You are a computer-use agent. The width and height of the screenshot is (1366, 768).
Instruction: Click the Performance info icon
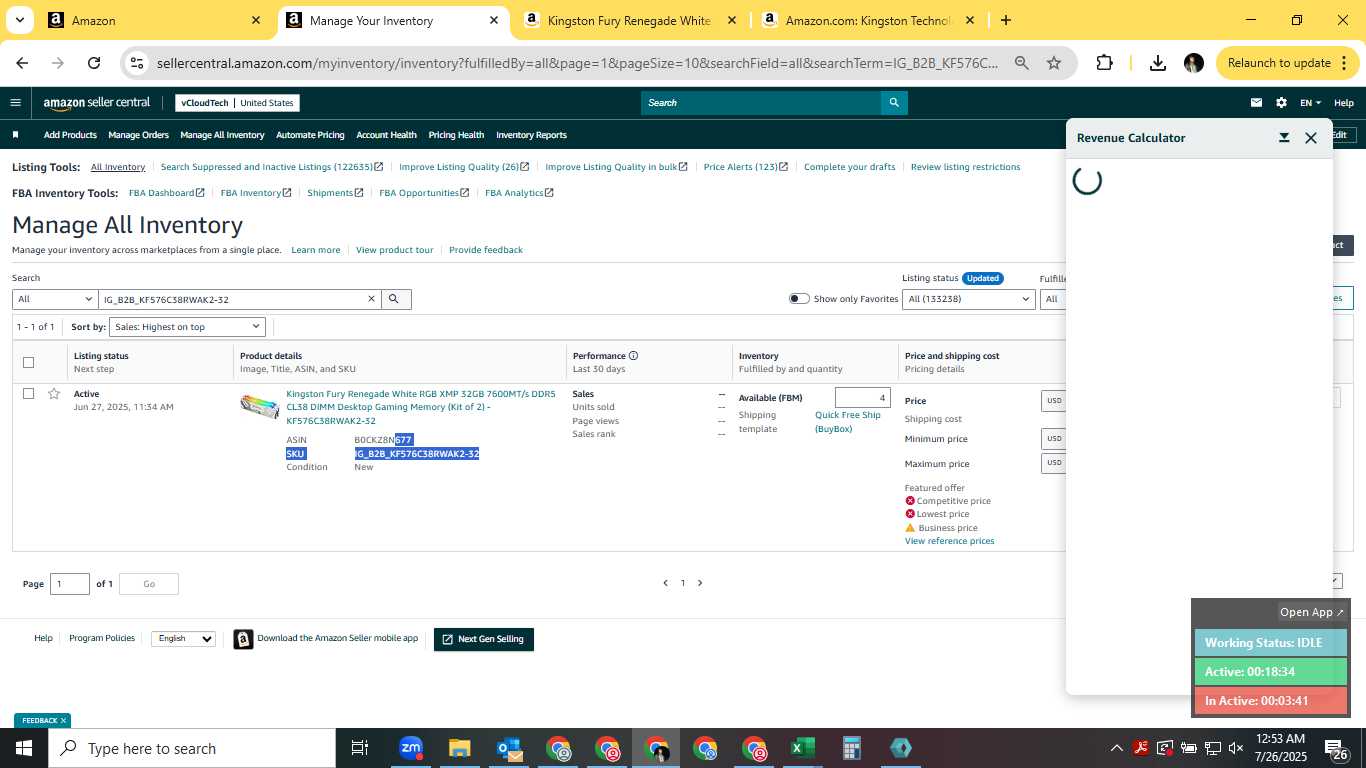click(633, 355)
